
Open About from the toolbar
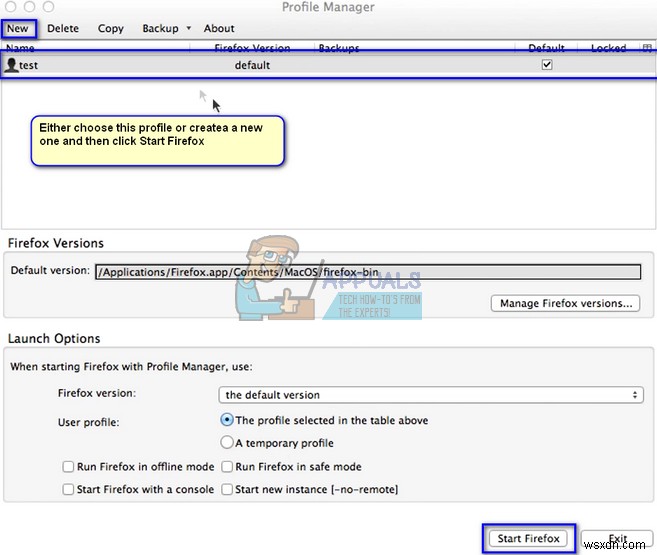[219, 28]
